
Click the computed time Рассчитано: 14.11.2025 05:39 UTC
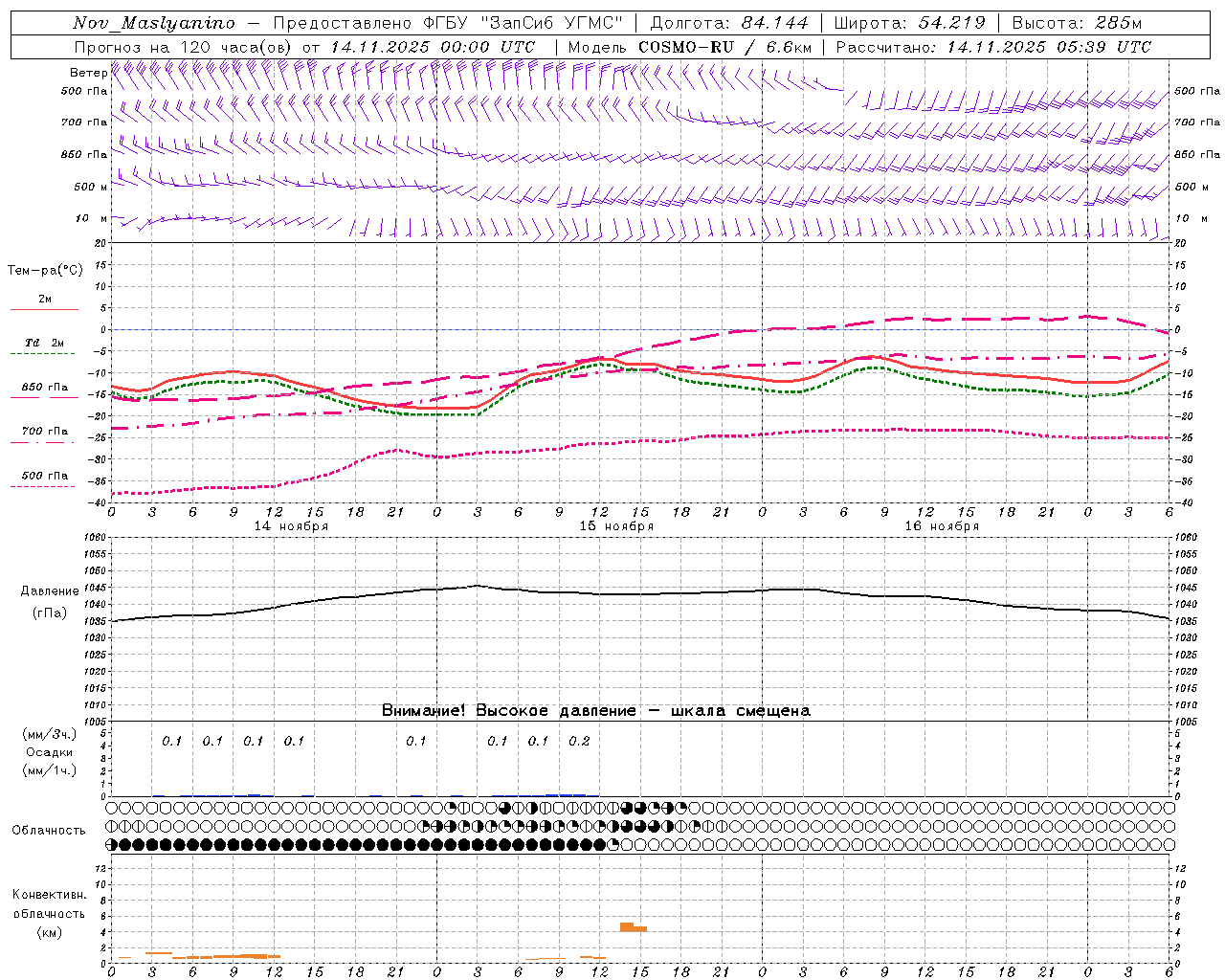[x=993, y=47]
